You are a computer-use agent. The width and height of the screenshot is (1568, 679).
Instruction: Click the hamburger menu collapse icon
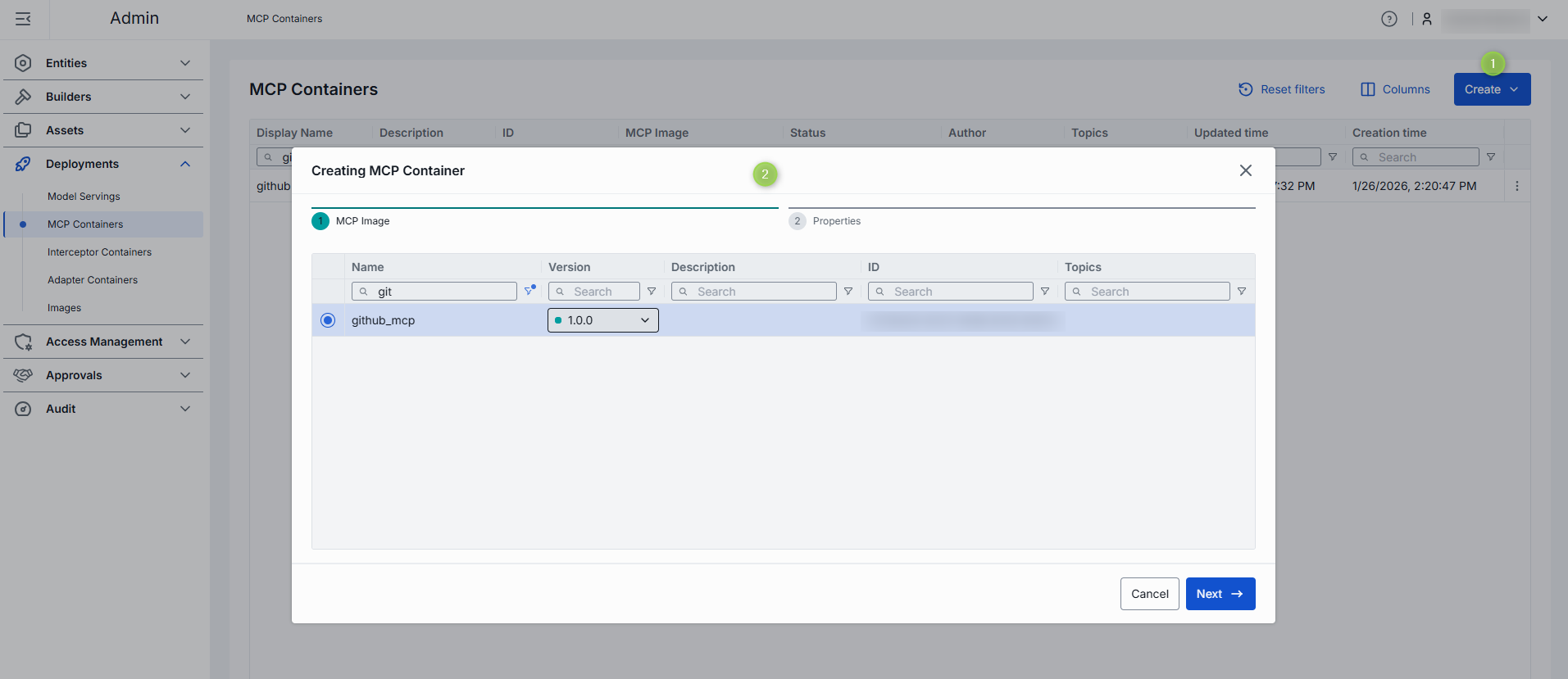point(23,19)
